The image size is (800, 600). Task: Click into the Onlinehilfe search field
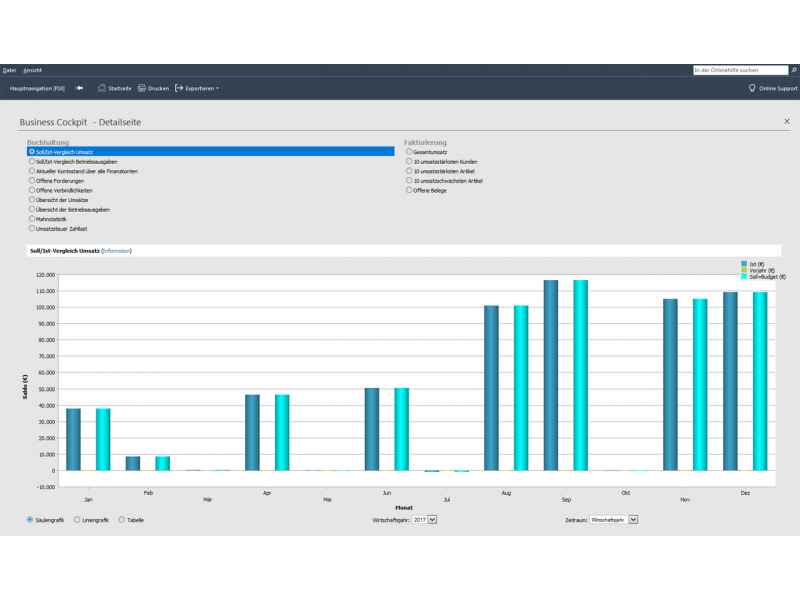point(739,70)
